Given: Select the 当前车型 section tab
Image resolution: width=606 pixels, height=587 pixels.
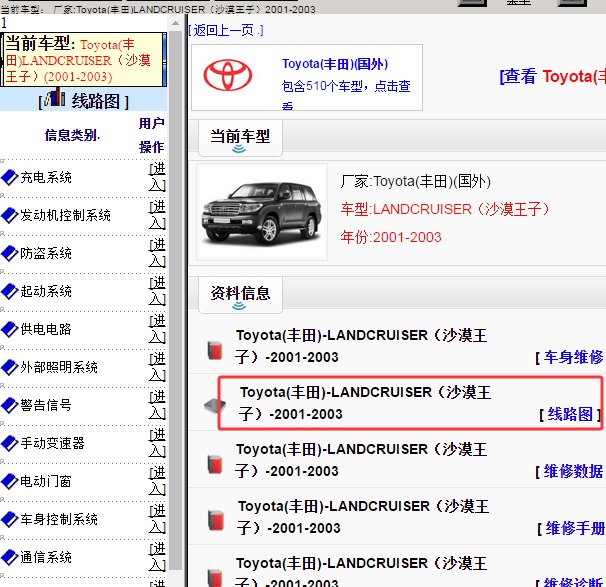Looking at the screenshot, I should 240,138.
